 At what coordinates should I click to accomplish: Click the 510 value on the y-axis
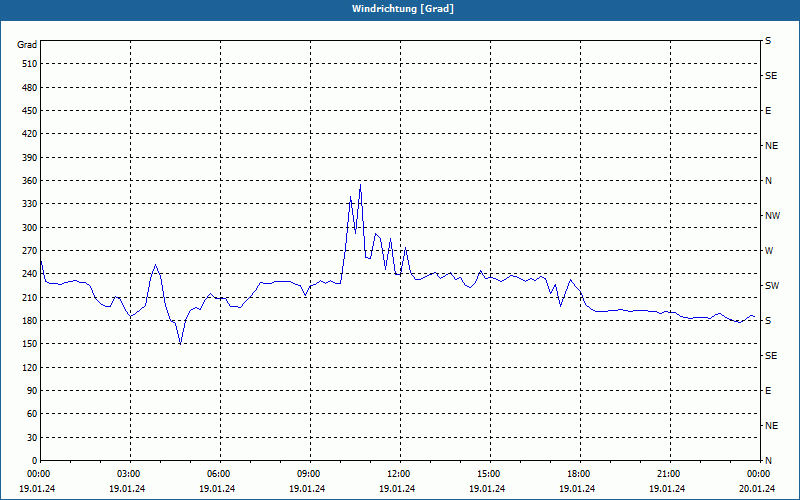30,64
